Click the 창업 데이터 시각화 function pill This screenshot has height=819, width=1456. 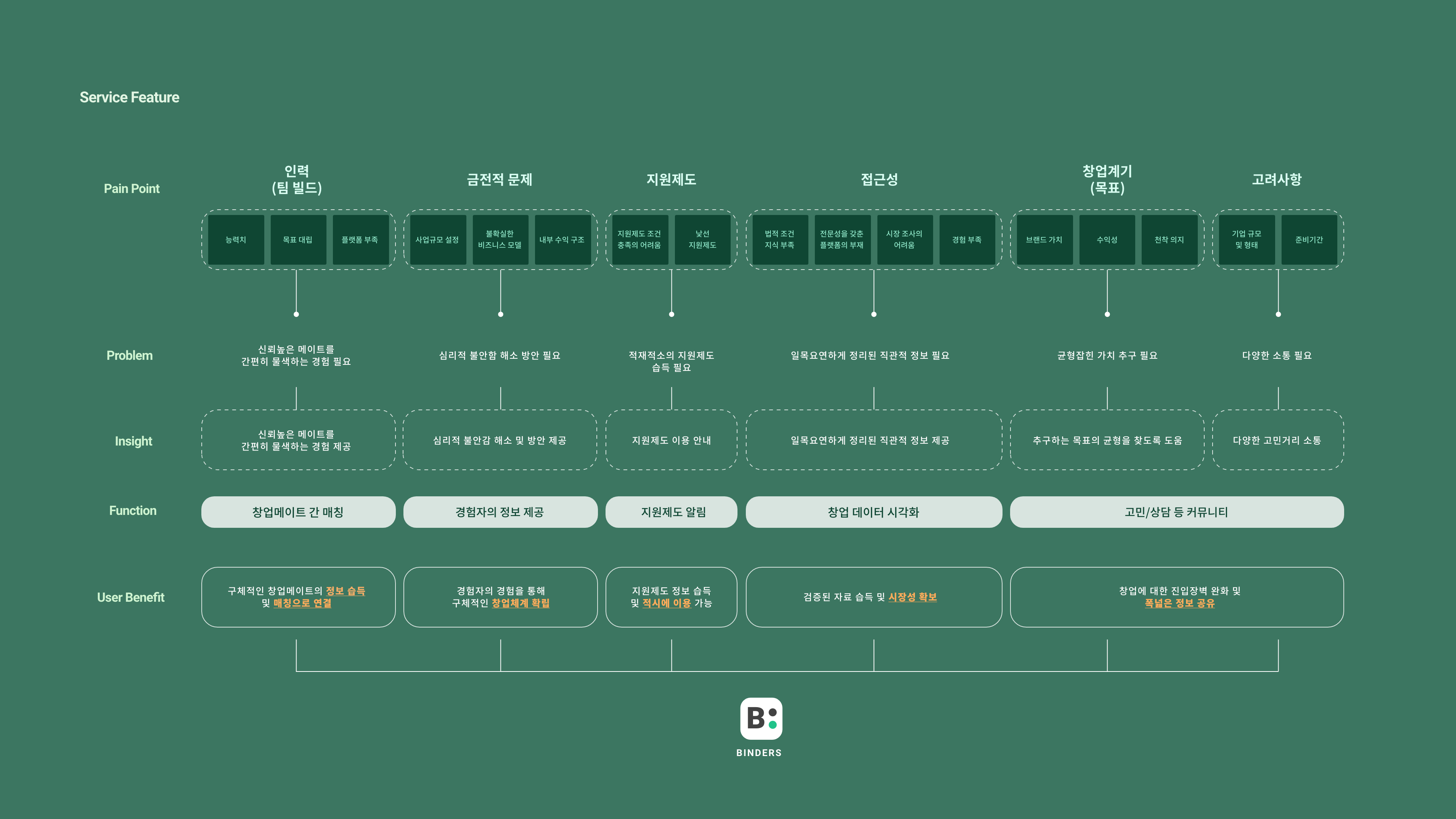coord(874,512)
